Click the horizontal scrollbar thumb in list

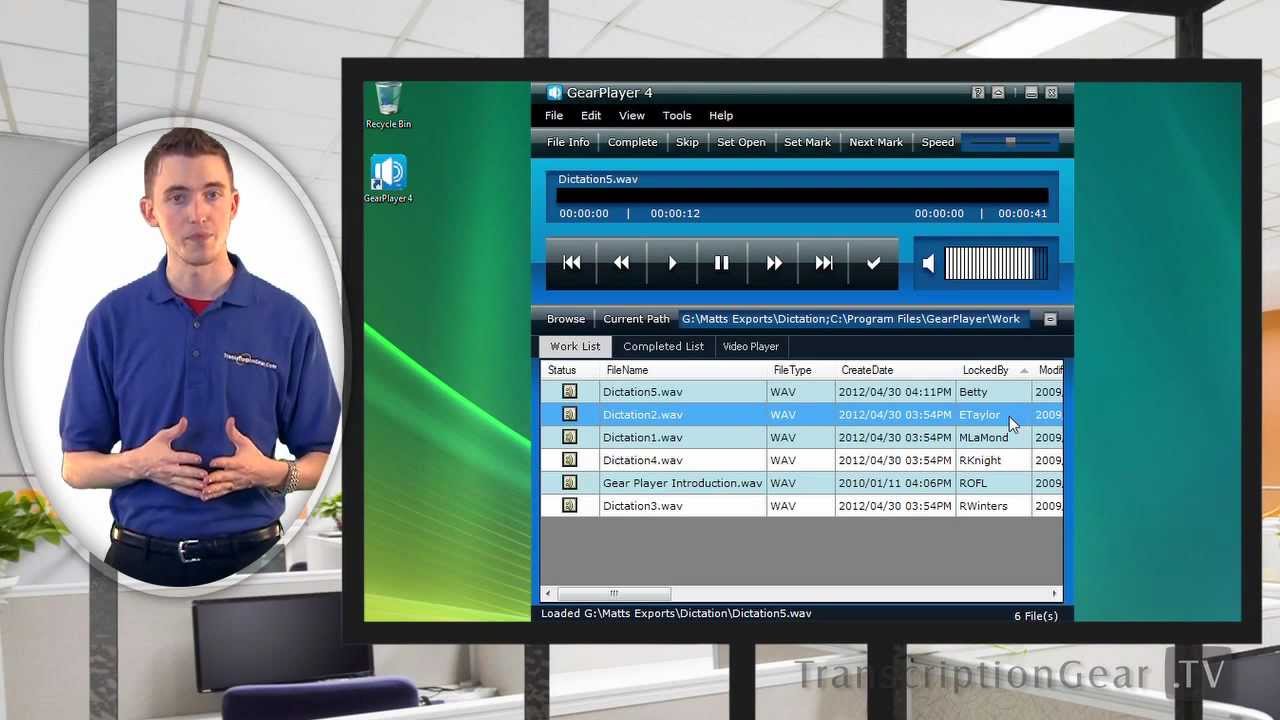click(x=614, y=594)
